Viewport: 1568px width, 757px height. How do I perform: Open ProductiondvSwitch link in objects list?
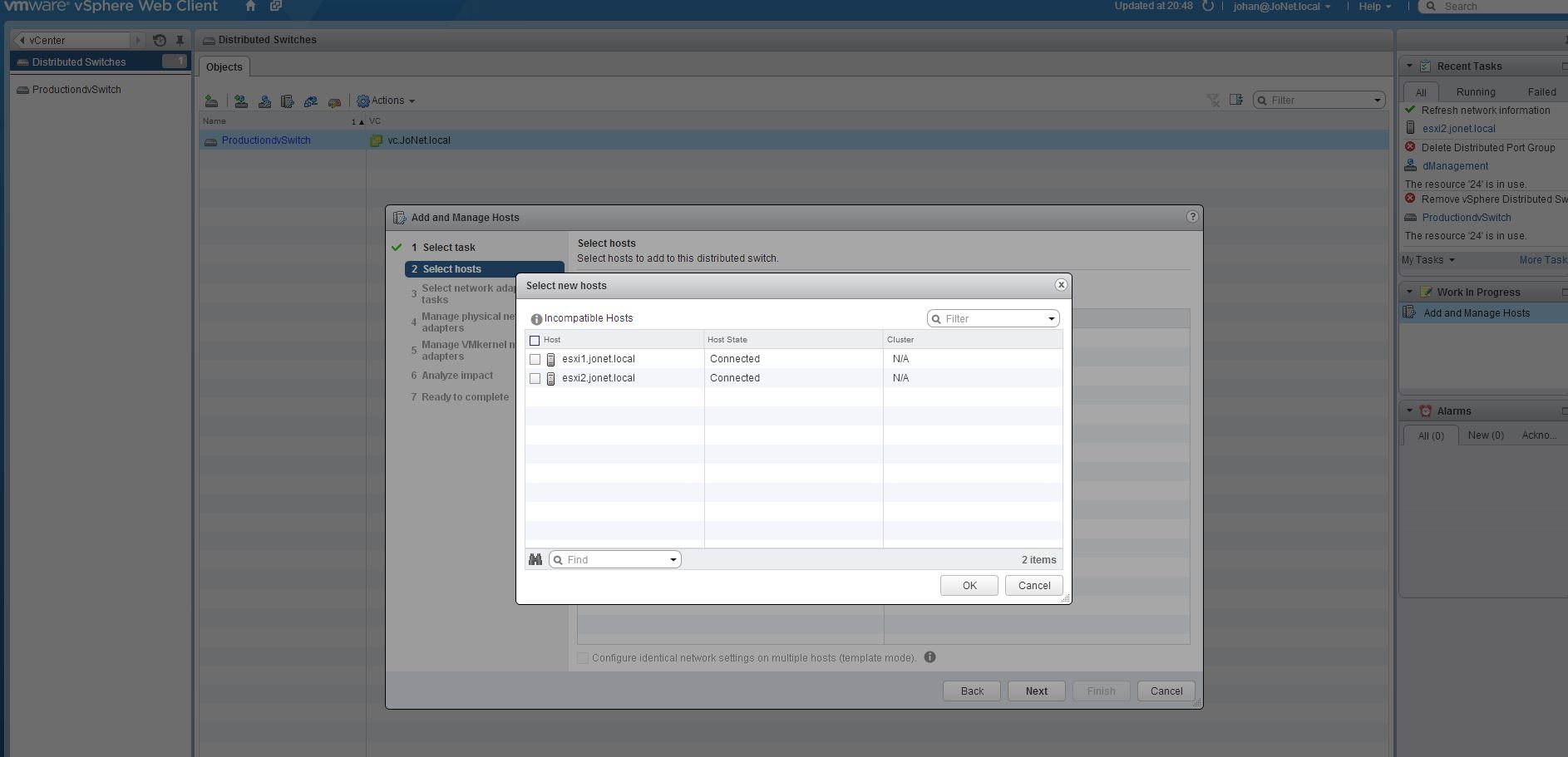pos(266,140)
